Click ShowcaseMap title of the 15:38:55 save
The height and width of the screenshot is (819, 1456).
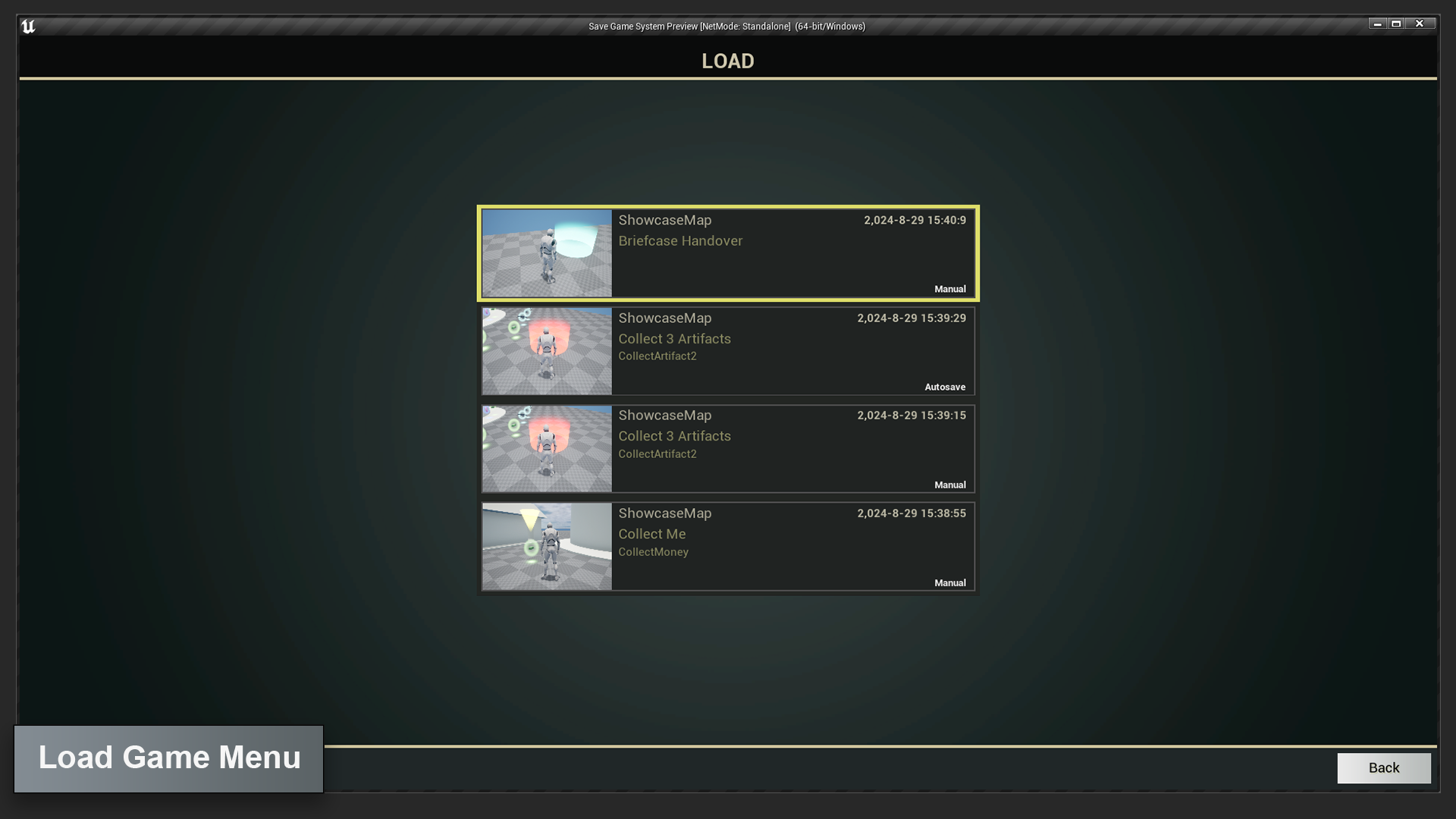coord(664,513)
